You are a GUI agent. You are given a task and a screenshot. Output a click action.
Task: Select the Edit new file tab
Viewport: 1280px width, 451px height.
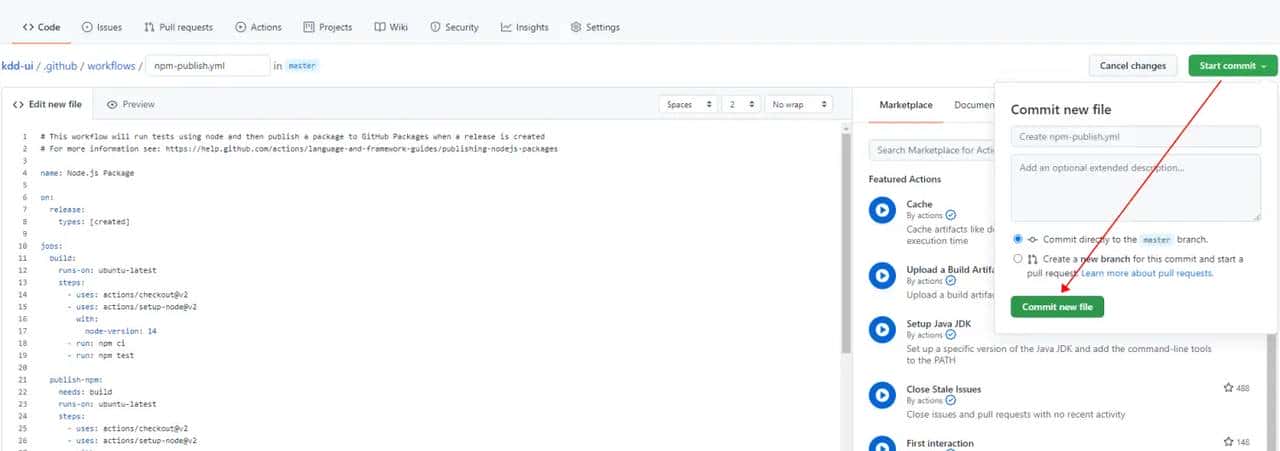(x=47, y=104)
